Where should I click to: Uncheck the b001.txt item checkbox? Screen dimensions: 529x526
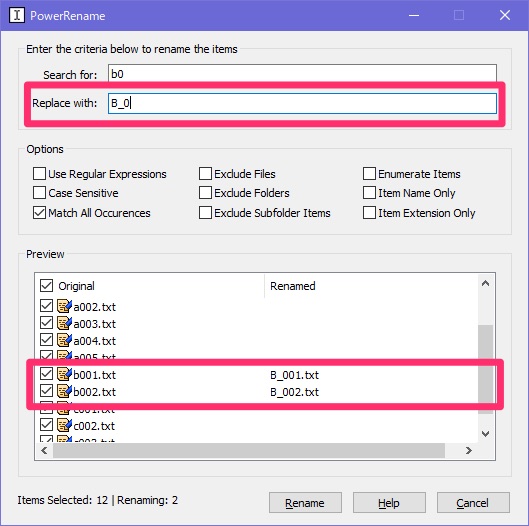[46, 373]
